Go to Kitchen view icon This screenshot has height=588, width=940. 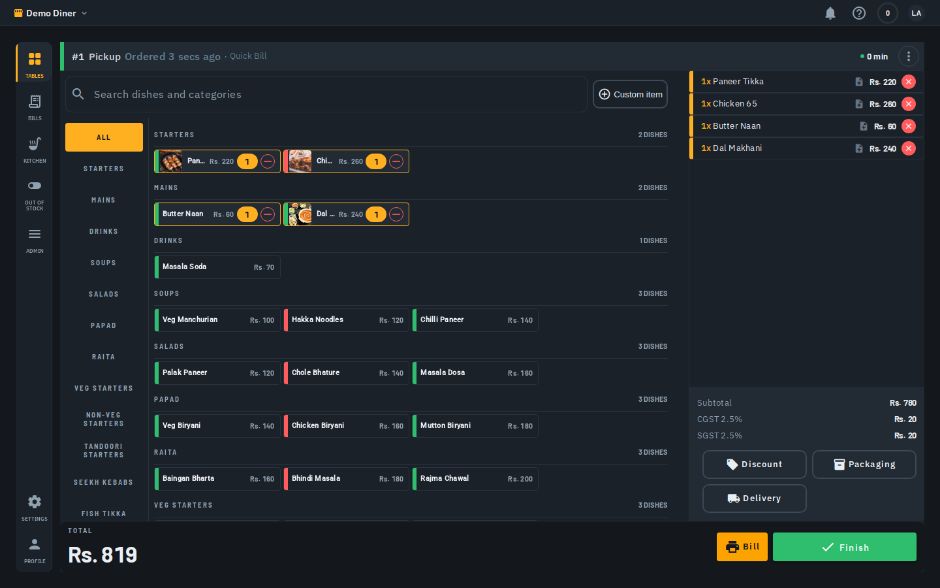coord(34,149)
